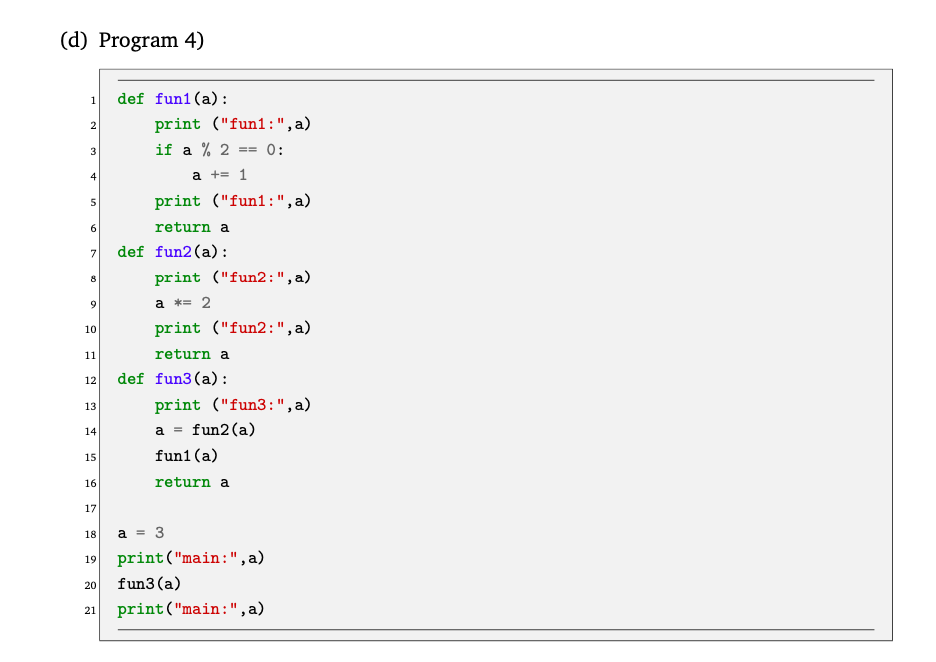936x662 pixels.
Task: Click the 'def fun1(a):' line
Action: click(173, 99)
